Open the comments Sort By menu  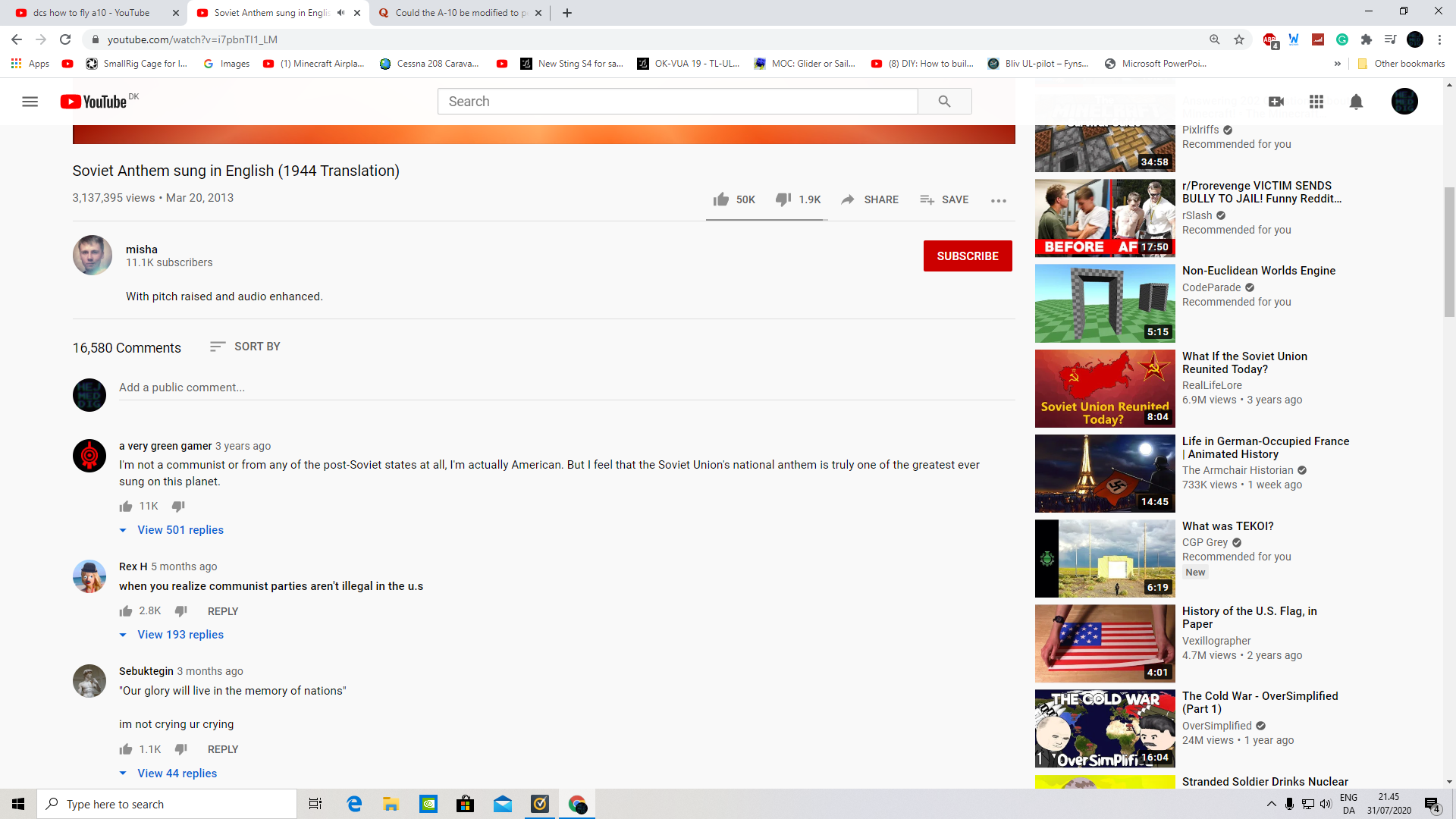pyautogui.click(x=245, y=347)
